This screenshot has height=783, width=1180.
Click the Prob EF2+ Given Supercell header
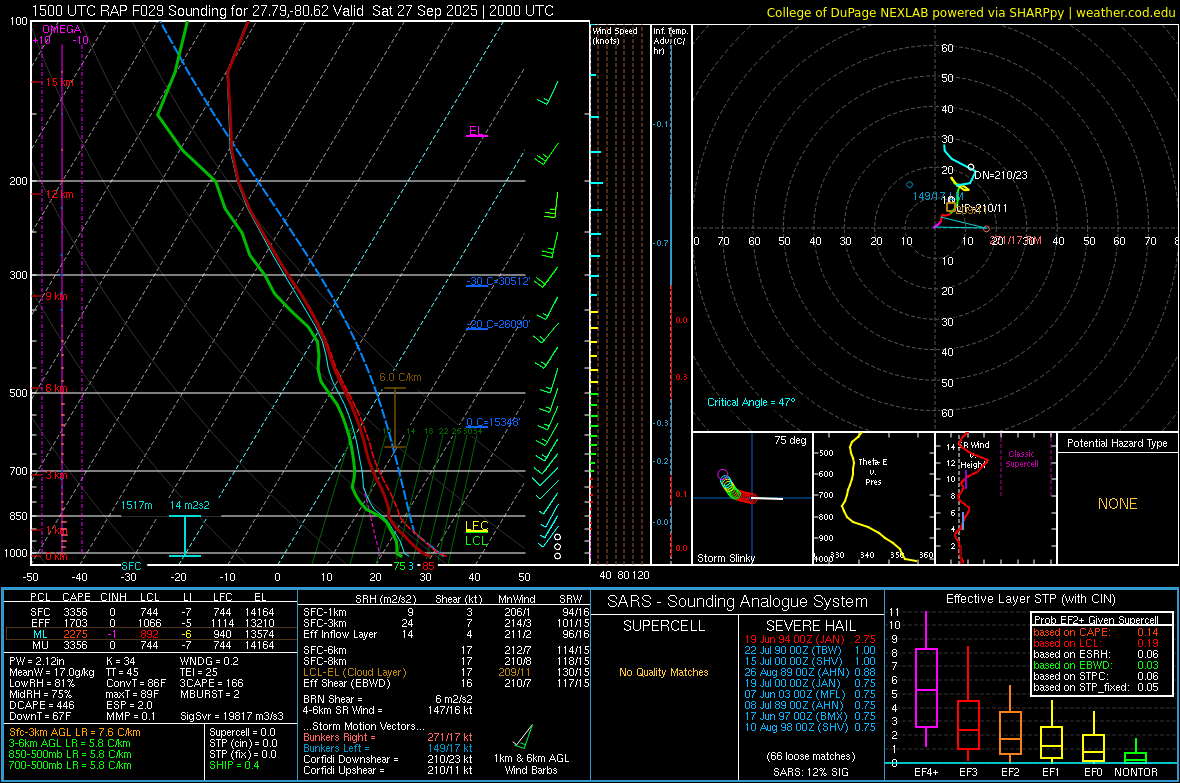coord(1096,620)
